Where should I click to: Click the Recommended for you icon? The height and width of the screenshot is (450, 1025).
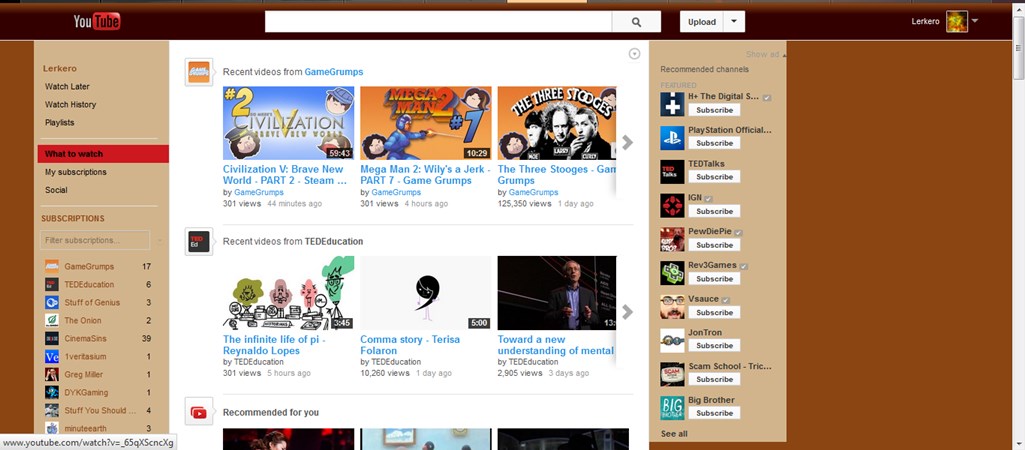199,412
